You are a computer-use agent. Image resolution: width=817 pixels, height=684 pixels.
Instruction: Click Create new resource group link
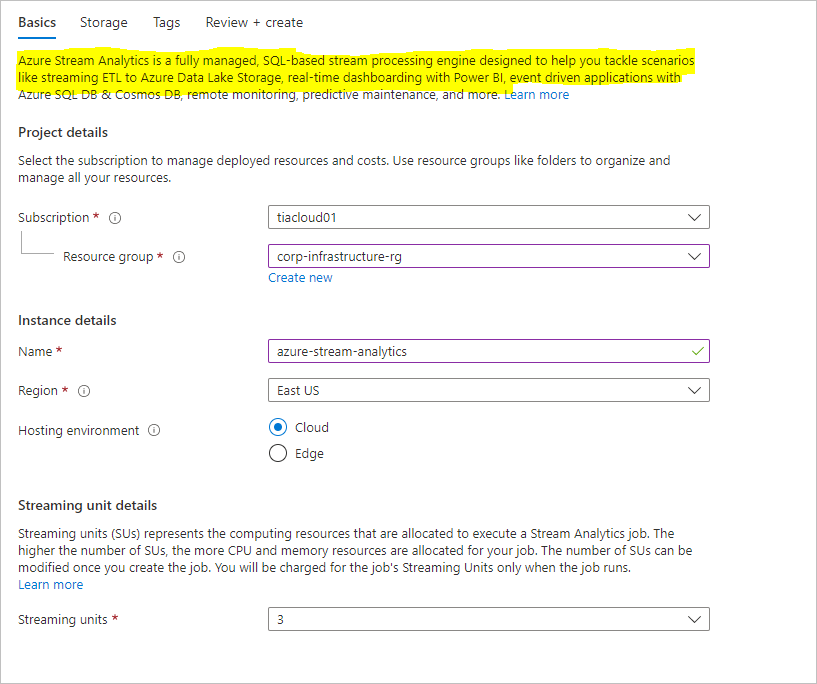tap(300, 278)
